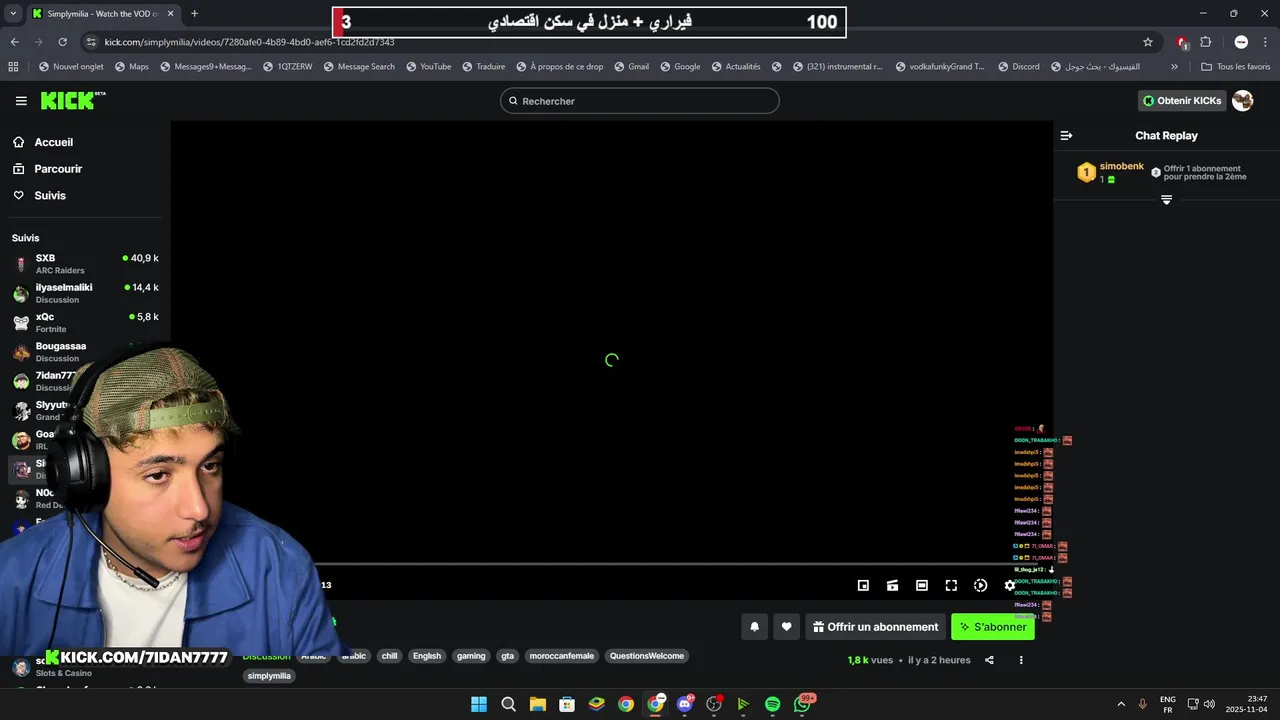Select the gaming tag
The height and width of the screenshot is (720, 1280).
[x=471, y=656]
